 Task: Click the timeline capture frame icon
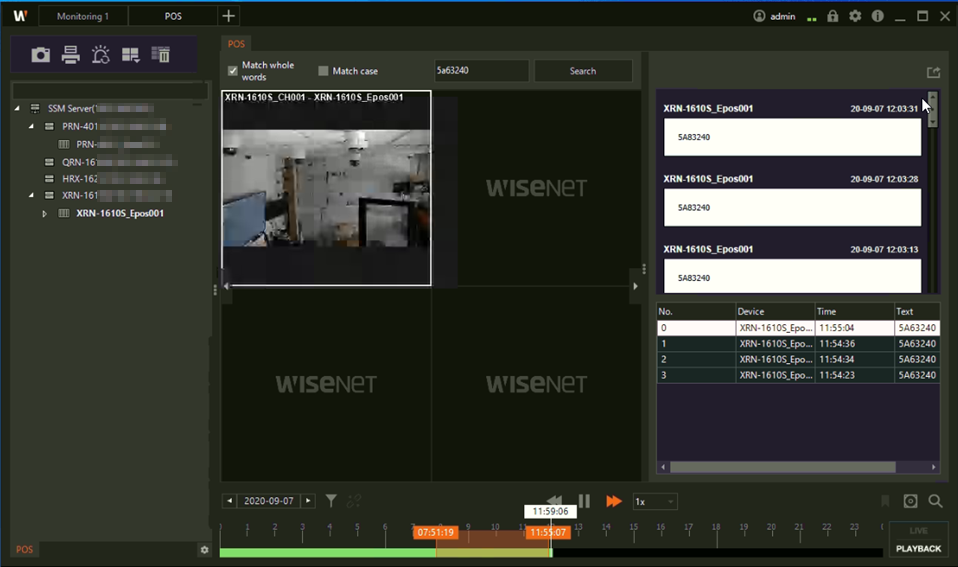coord(910,501)
